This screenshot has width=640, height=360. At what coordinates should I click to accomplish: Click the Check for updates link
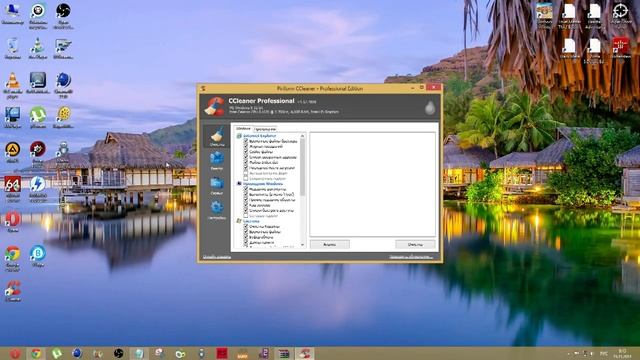coord(411,257)
